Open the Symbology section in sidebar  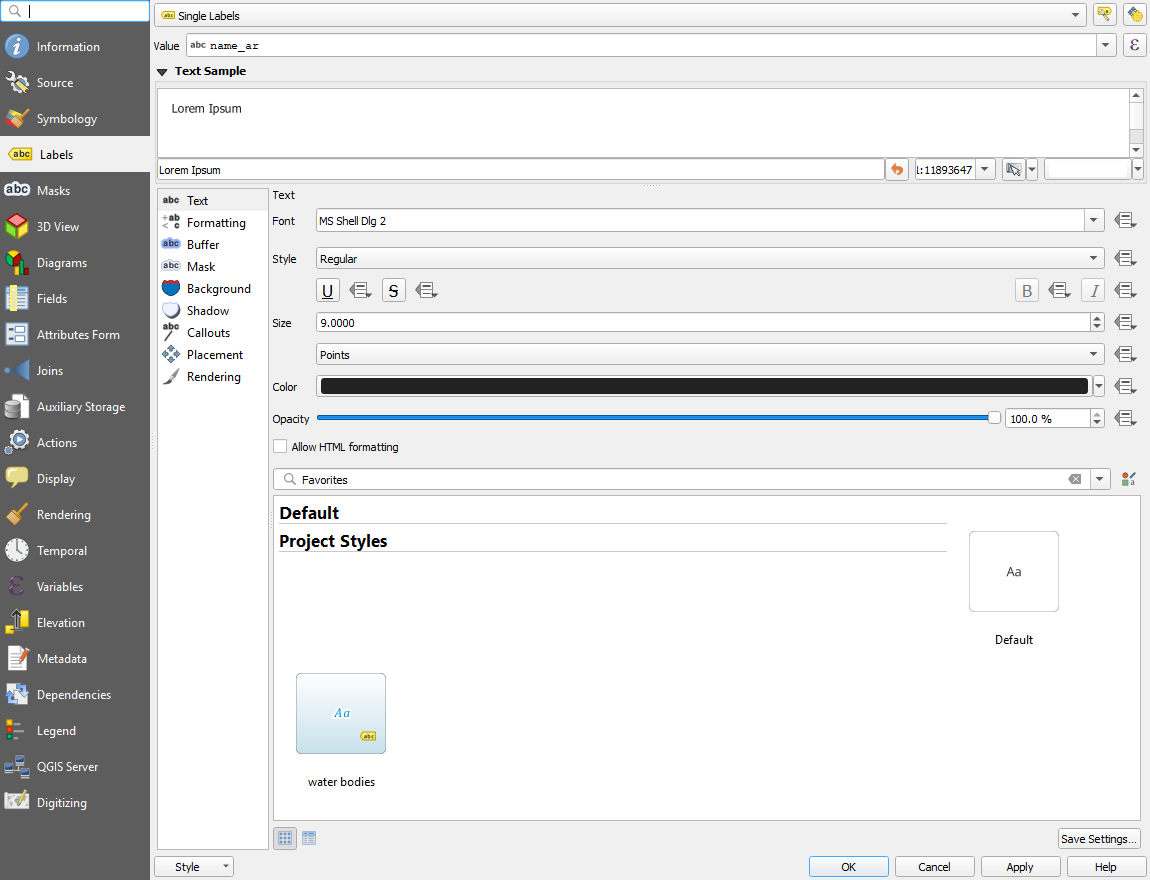(75, 118)
